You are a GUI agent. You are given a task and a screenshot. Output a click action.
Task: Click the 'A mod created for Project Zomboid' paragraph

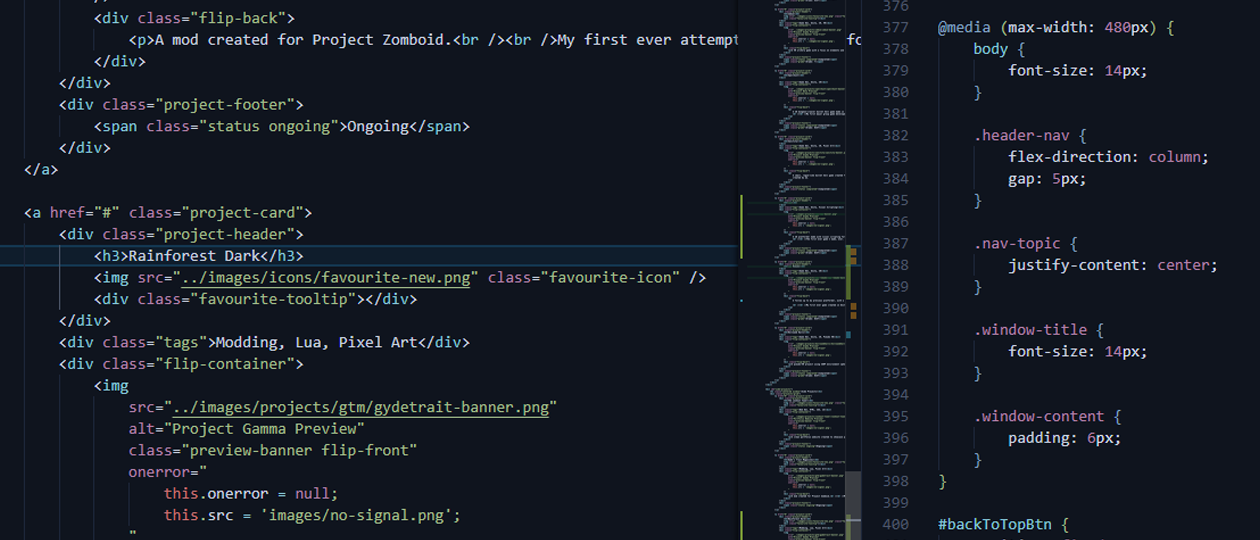pos(434,40)
